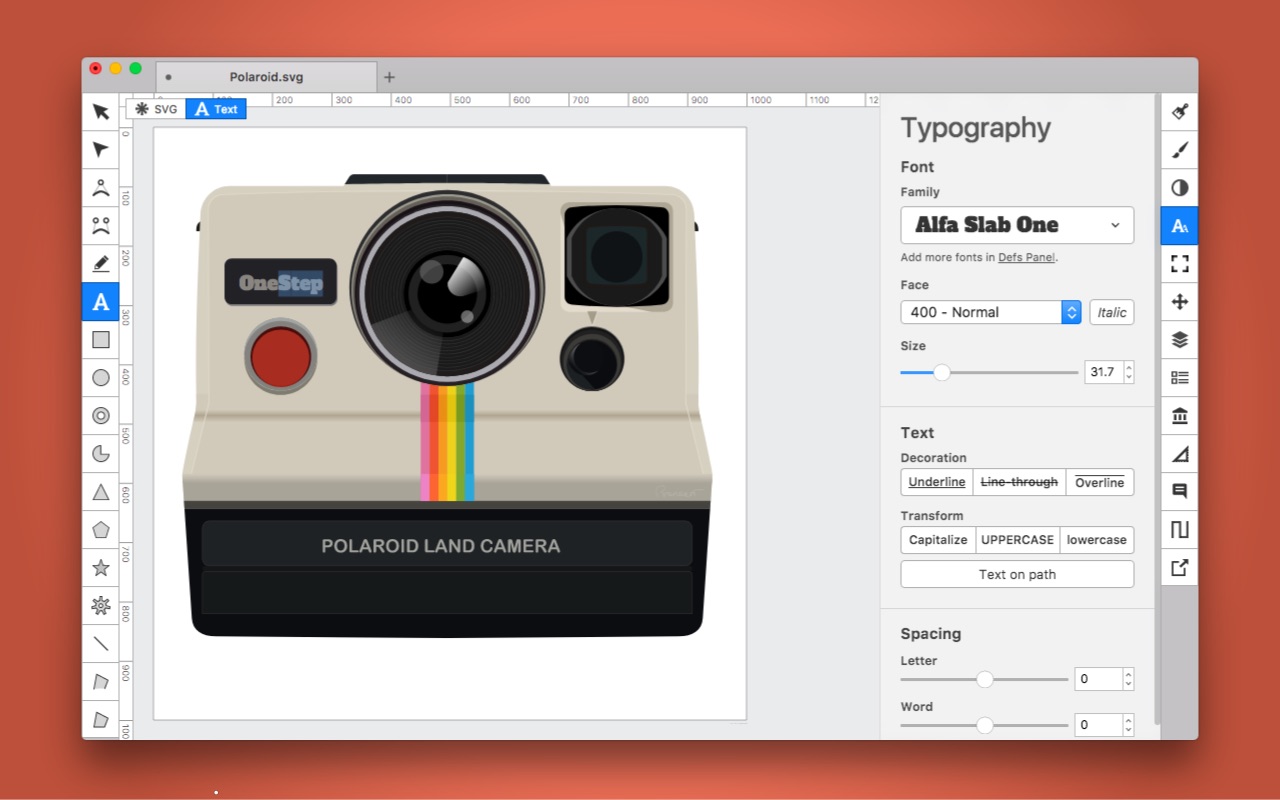The image size is (1280, 800).
Task: Open the Layers panel icon
Action: [1179, 339]
